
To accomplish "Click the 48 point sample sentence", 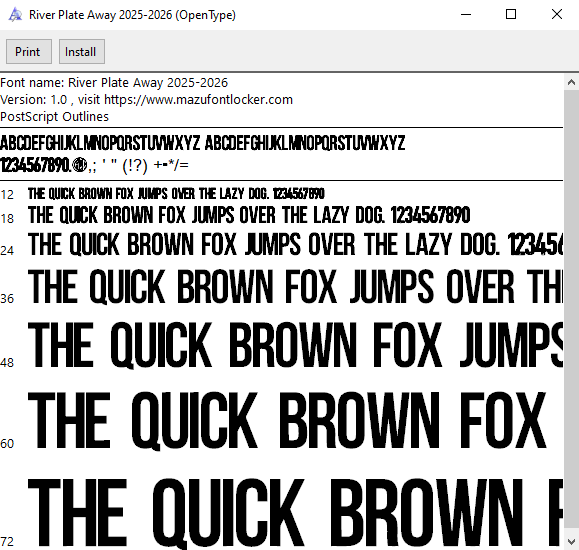I will (295, 345).
